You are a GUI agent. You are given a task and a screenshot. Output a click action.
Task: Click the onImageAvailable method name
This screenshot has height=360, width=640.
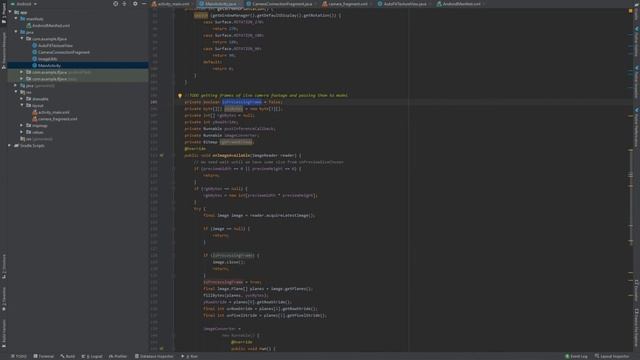[231, 156]
